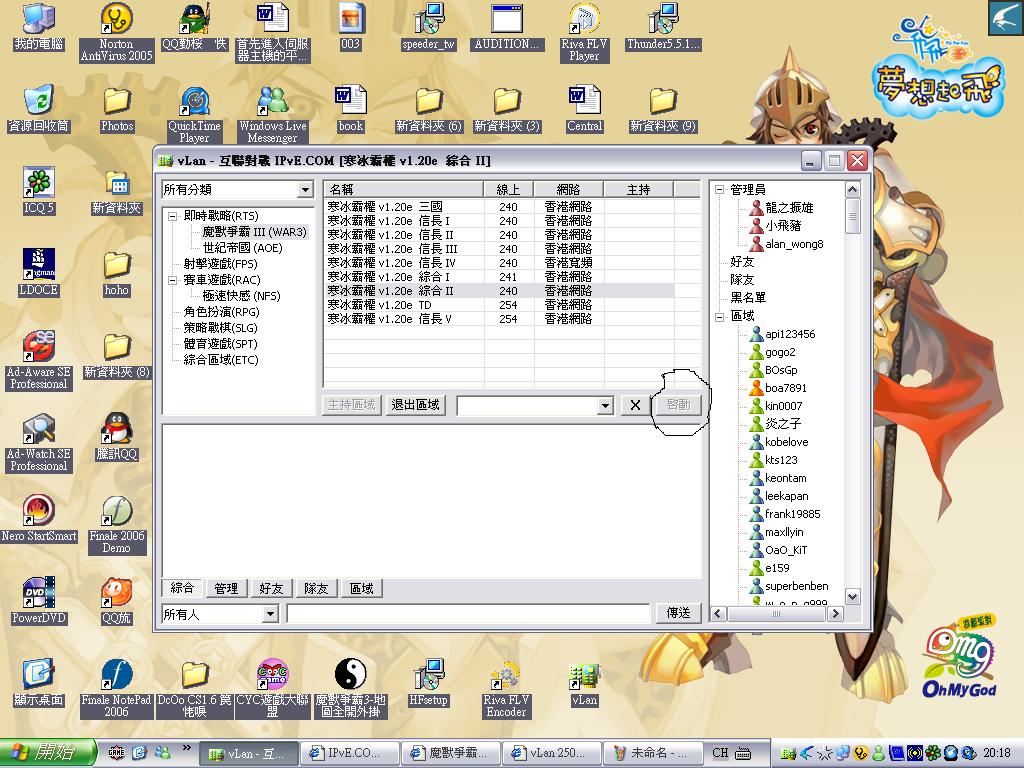Collapse the 即時戰略(RTS) tree node
The width and height of the screenshot is (1024, 768).
172,216
